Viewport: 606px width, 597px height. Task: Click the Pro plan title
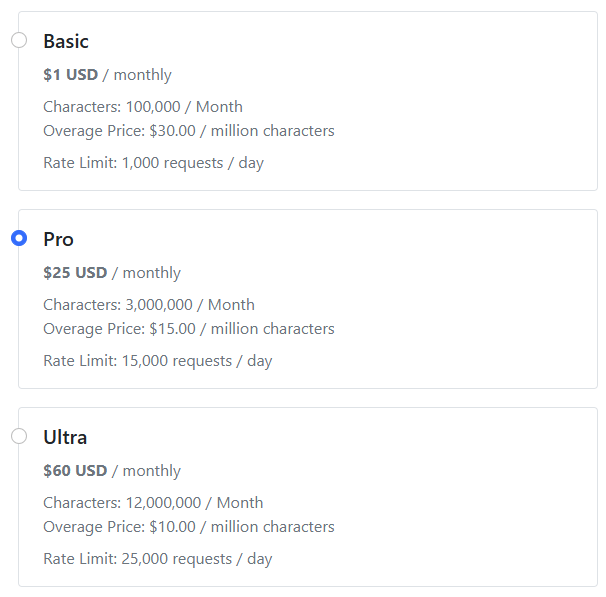coord(58,240)
